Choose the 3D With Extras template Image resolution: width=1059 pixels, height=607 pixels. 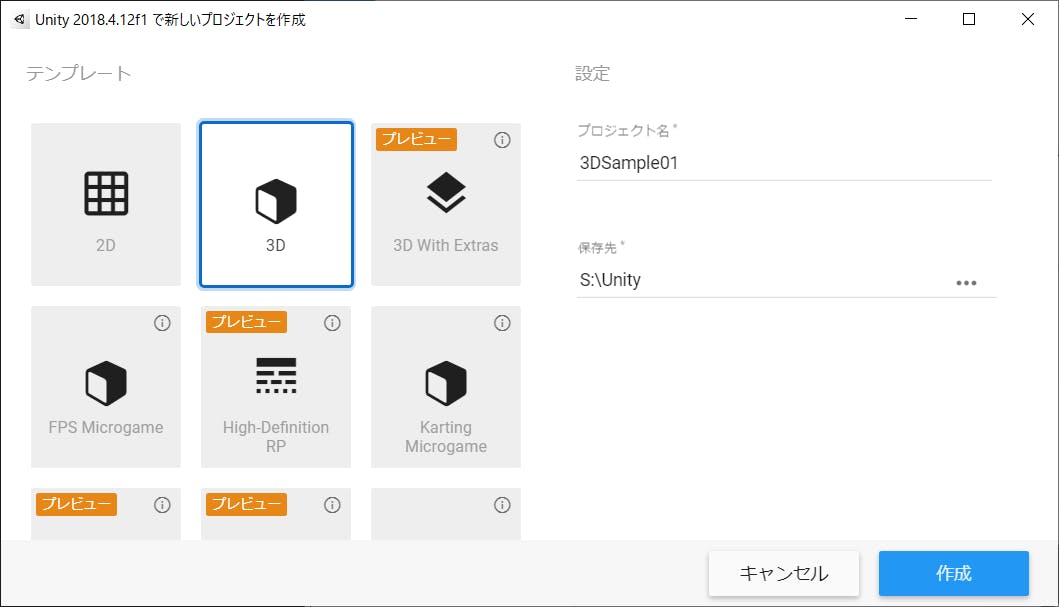point(446,204)
